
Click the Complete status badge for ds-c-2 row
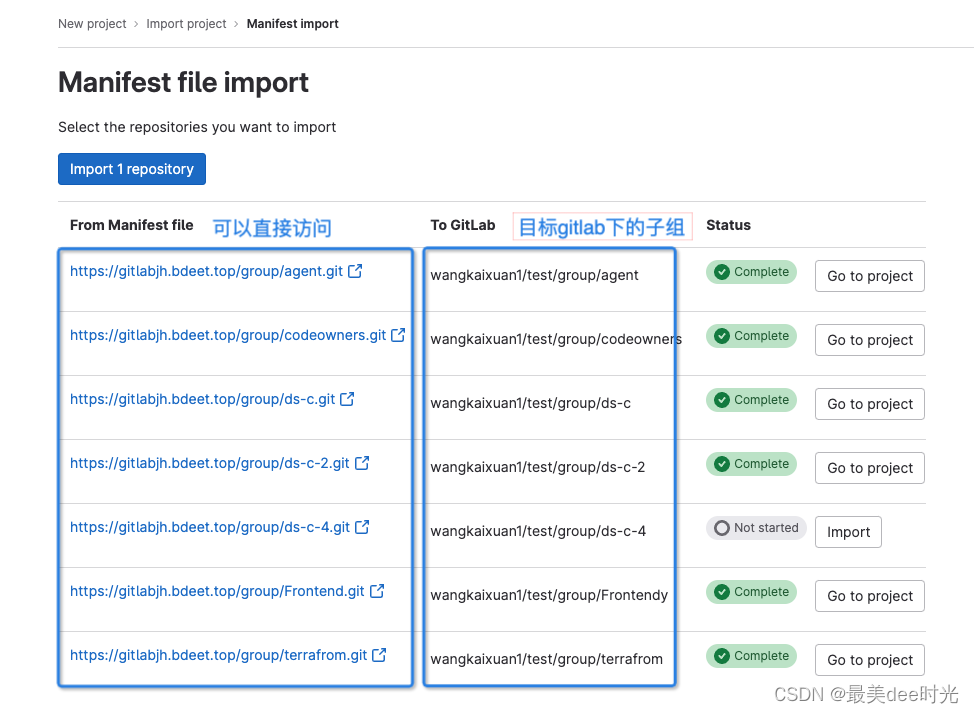(751, 464)
